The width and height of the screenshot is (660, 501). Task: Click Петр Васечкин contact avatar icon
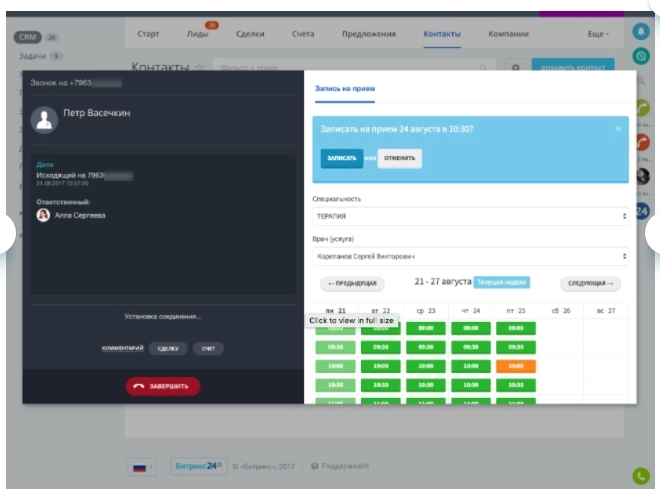tap(44, 120)
